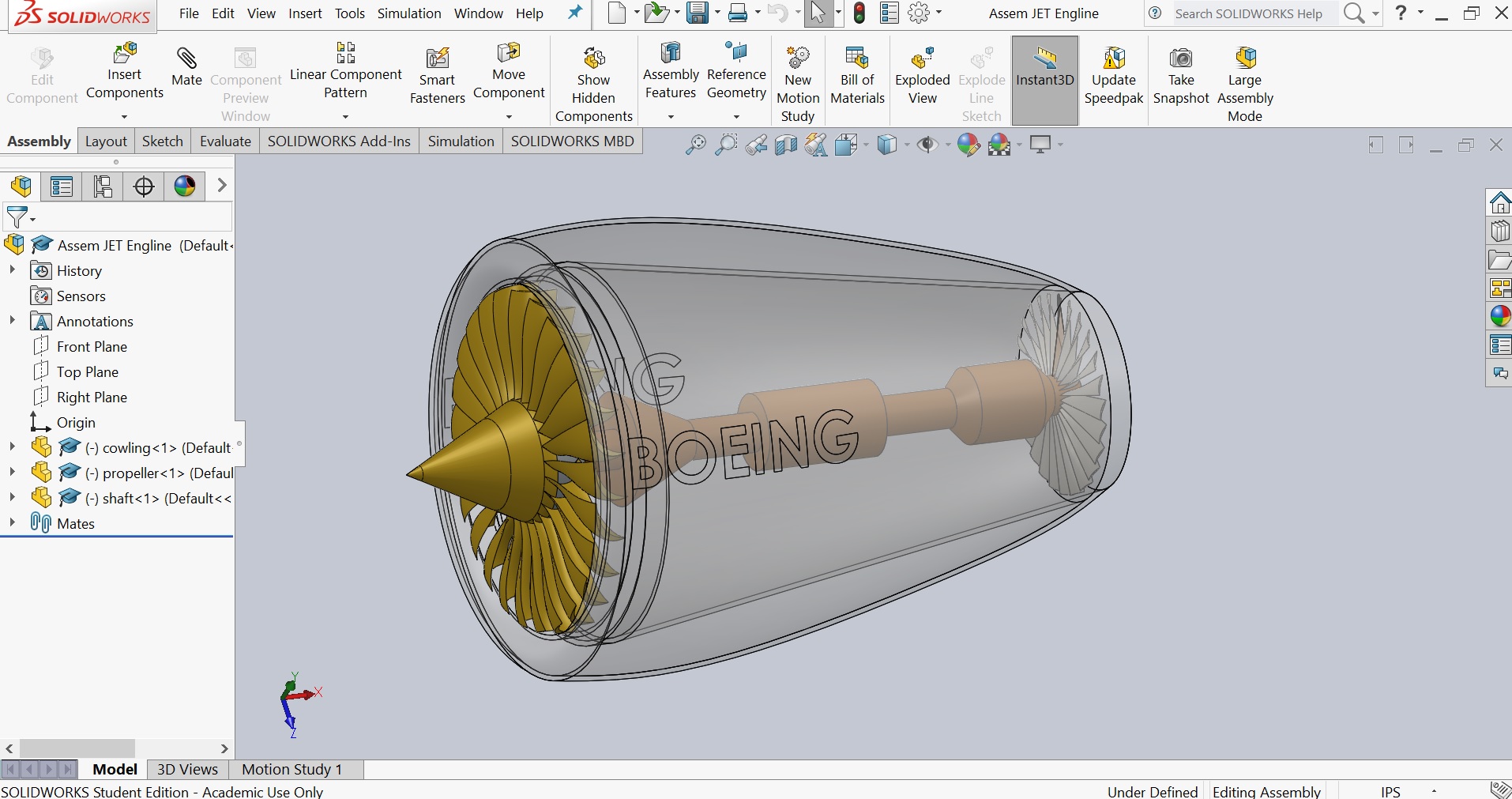Create a New Motion Study
This screenshot has width=1512, height=799.
pos(798,85)
